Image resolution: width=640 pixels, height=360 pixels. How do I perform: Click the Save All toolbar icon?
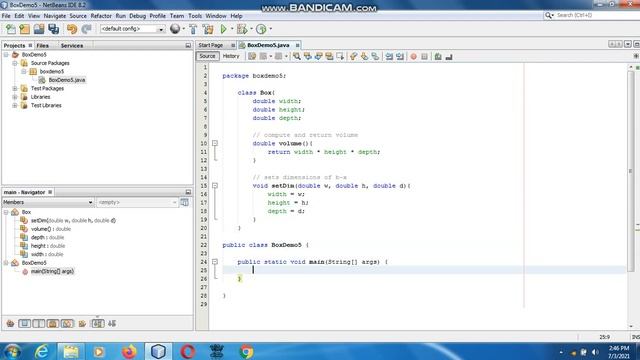point(53,29)
